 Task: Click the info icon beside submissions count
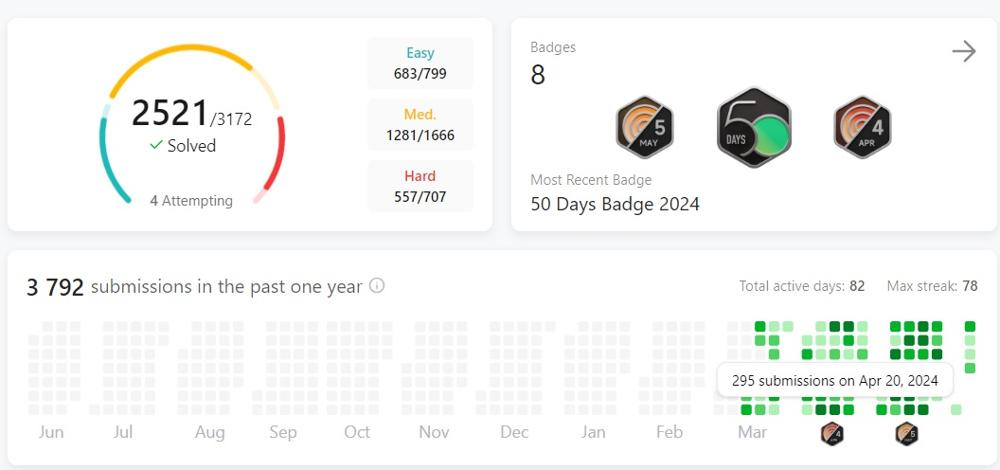click(377, 286)
